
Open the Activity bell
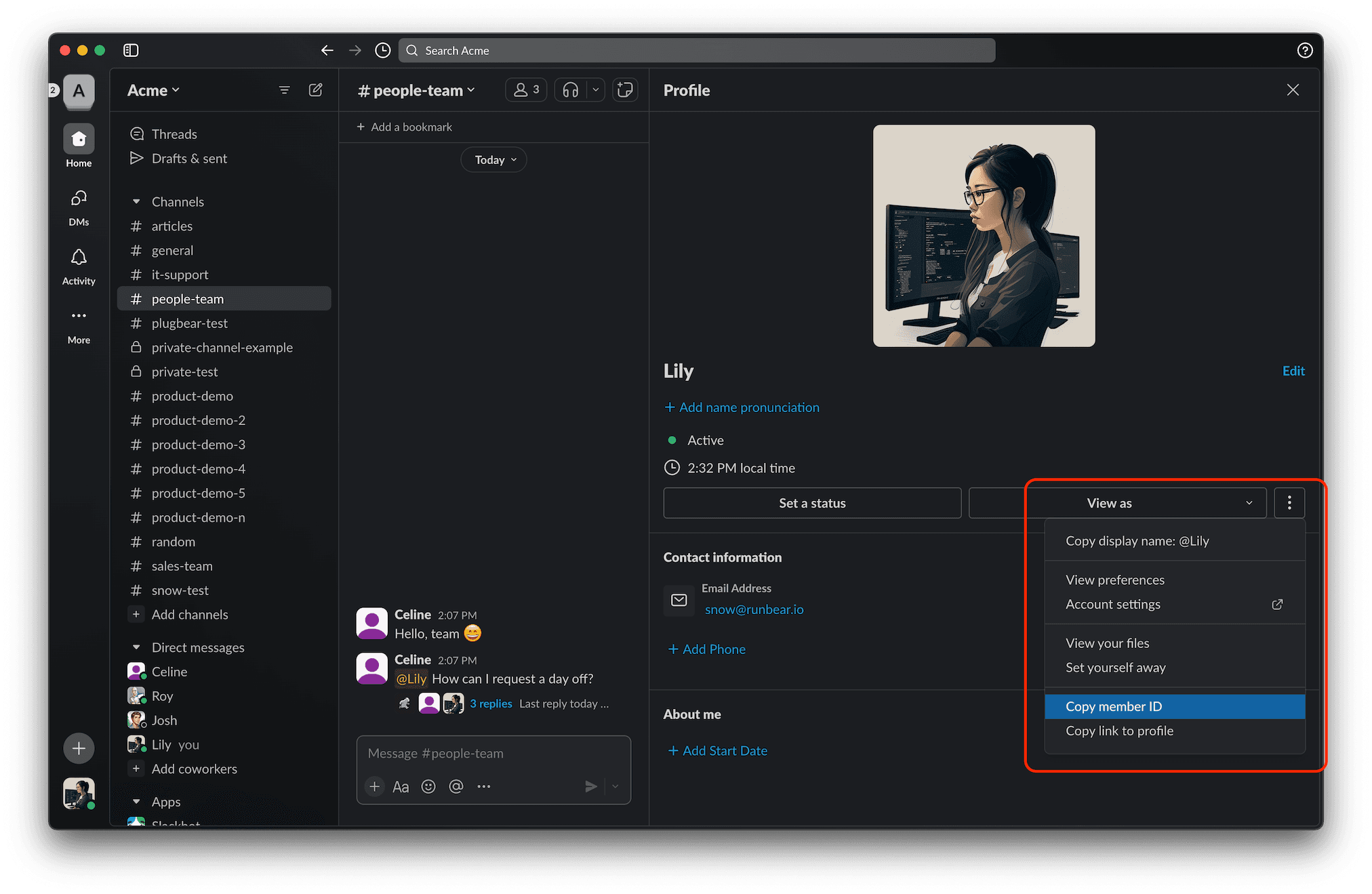79,266
